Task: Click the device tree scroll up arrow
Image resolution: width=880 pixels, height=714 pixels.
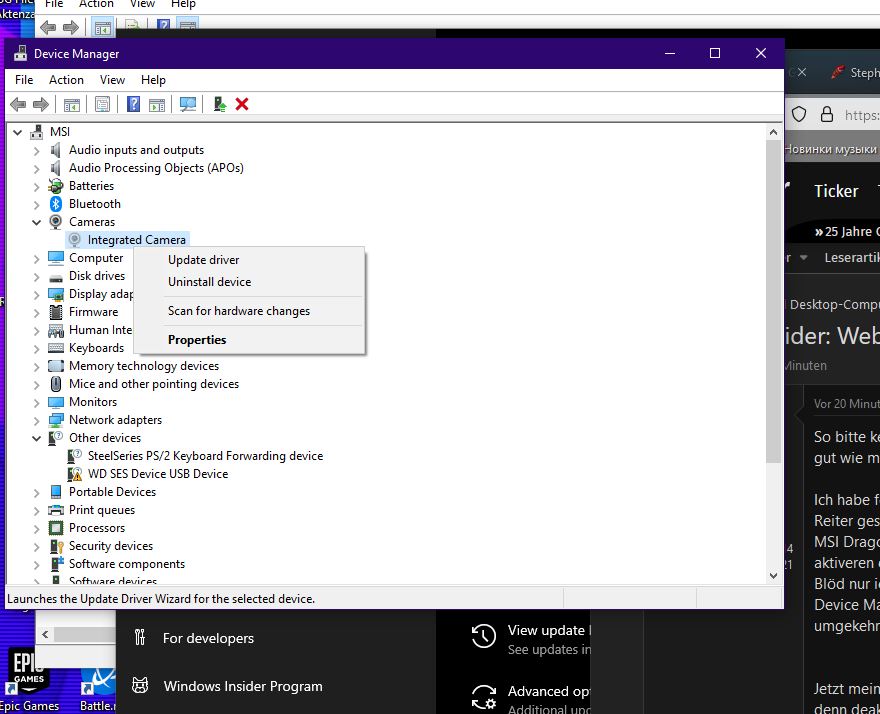Action: (x=773, y=132)
